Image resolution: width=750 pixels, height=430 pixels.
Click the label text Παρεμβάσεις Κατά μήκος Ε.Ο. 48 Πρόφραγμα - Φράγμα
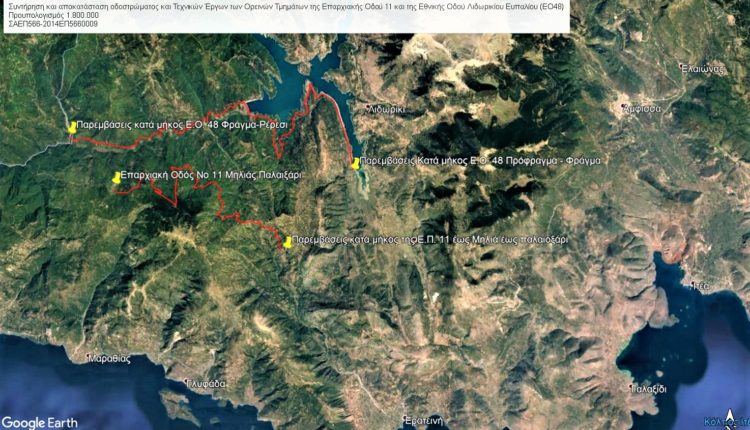point(480,161)
